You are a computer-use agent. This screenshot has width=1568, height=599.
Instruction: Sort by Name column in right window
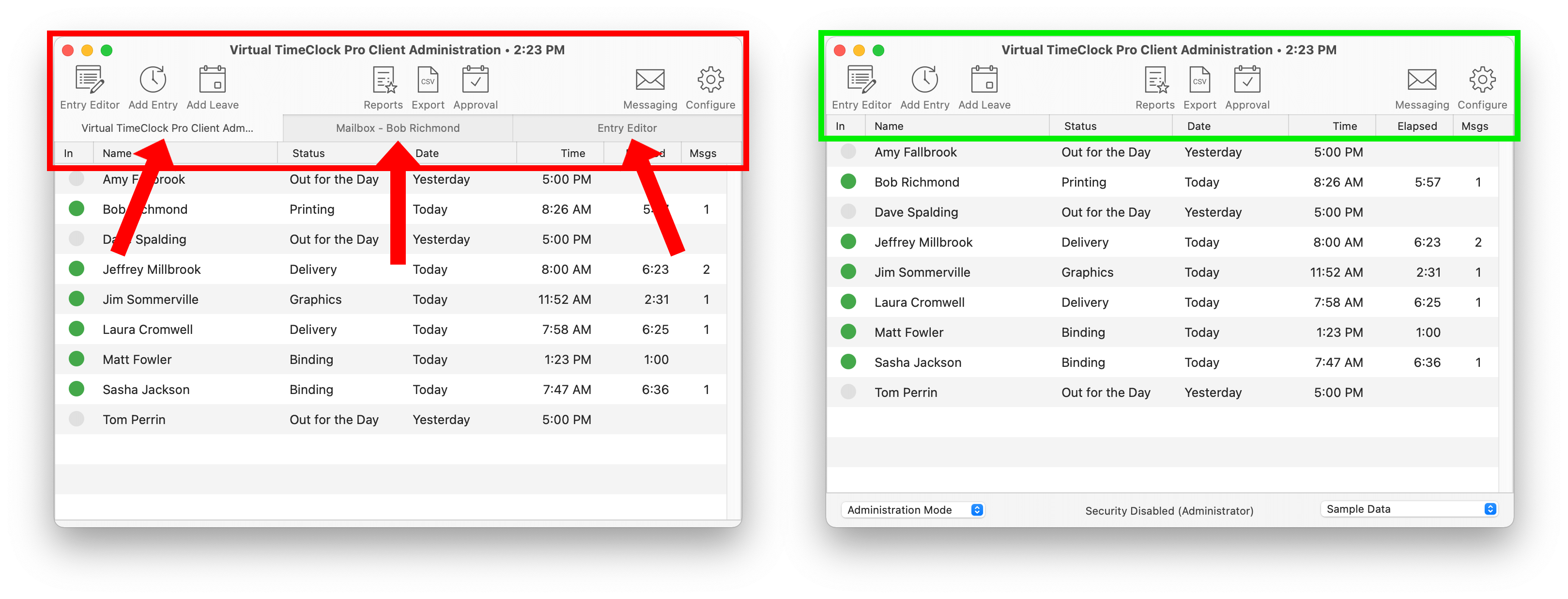[x=957, y=126]
